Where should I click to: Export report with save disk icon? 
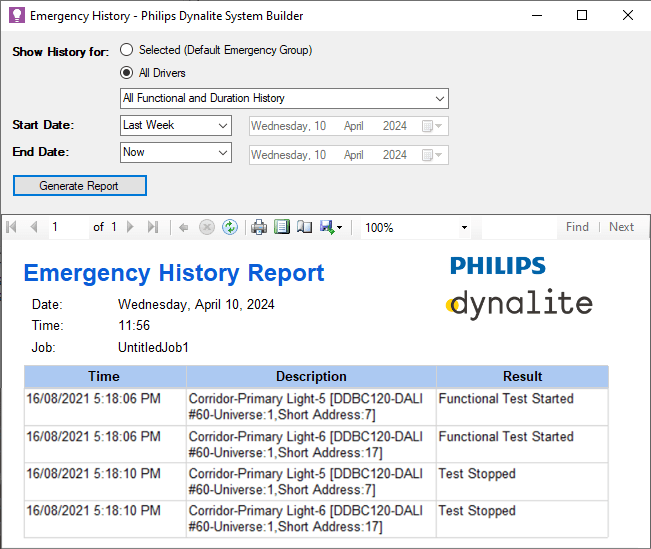click(327, 227)
